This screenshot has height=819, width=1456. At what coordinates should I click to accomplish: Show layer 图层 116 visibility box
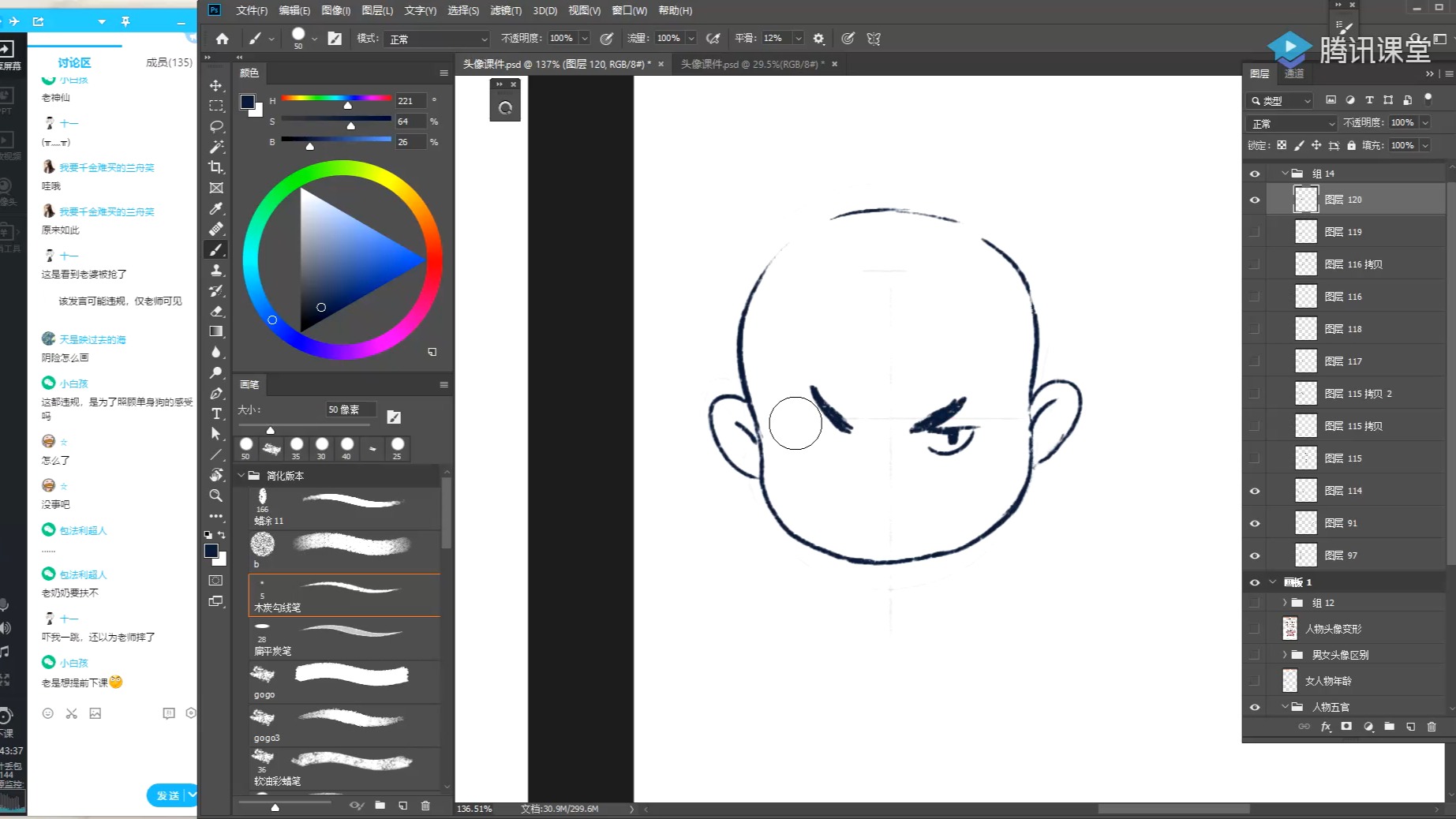point(1255,297)
